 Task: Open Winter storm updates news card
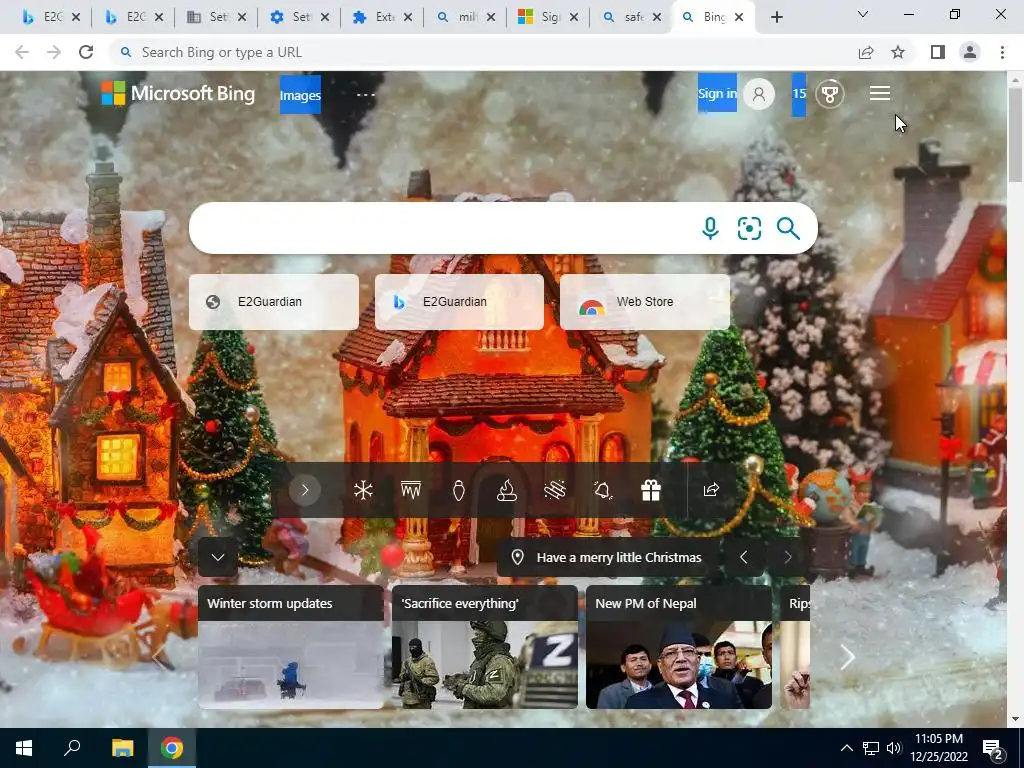(x=291, y=647)
